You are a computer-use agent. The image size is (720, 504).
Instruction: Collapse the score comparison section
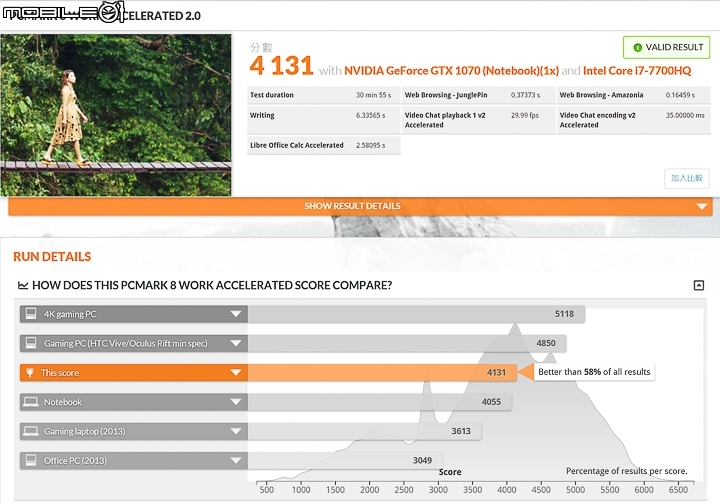point(698,285)
